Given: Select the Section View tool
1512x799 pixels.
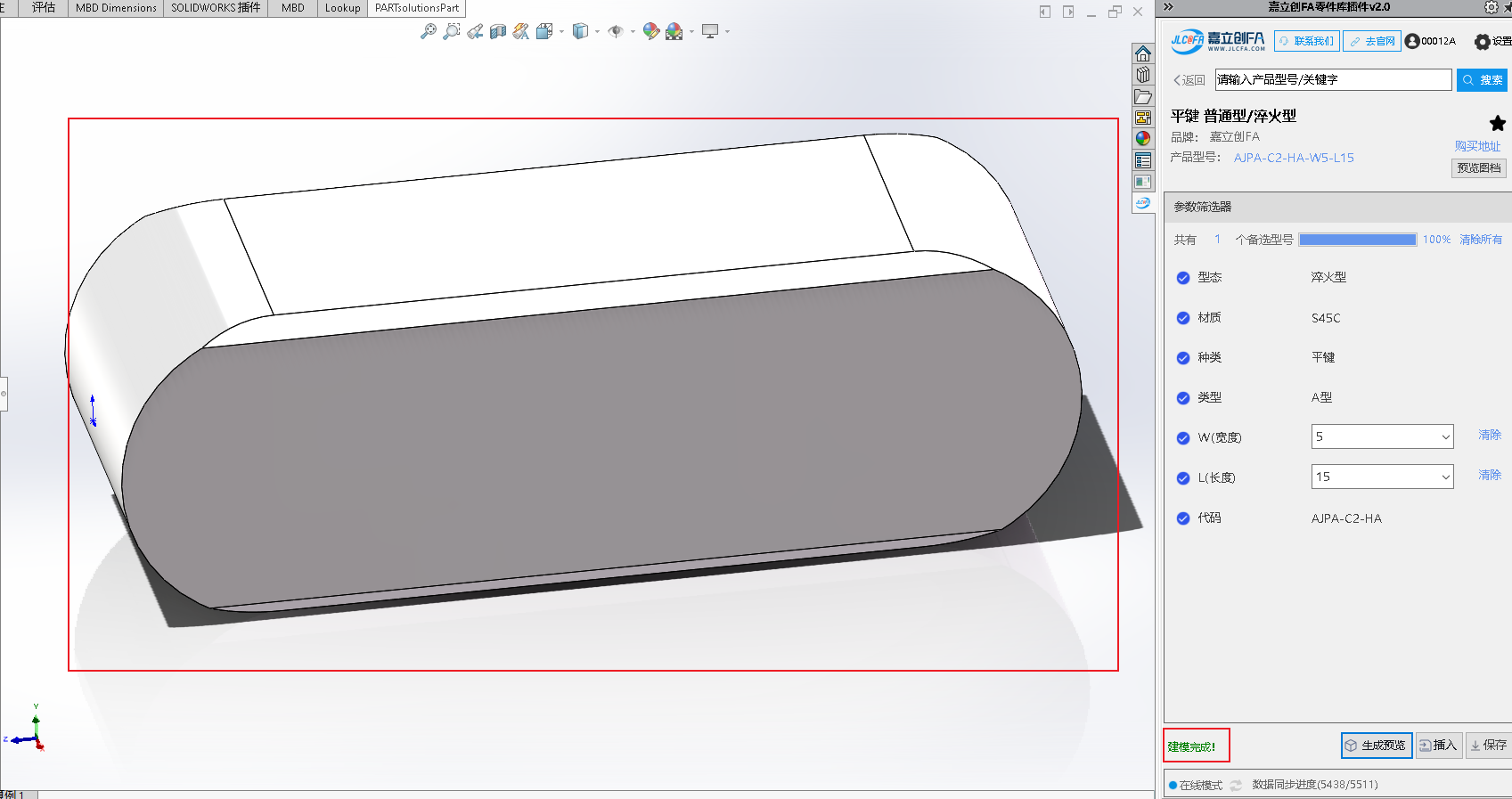Looking at the screenshot, I should [498, 32].
